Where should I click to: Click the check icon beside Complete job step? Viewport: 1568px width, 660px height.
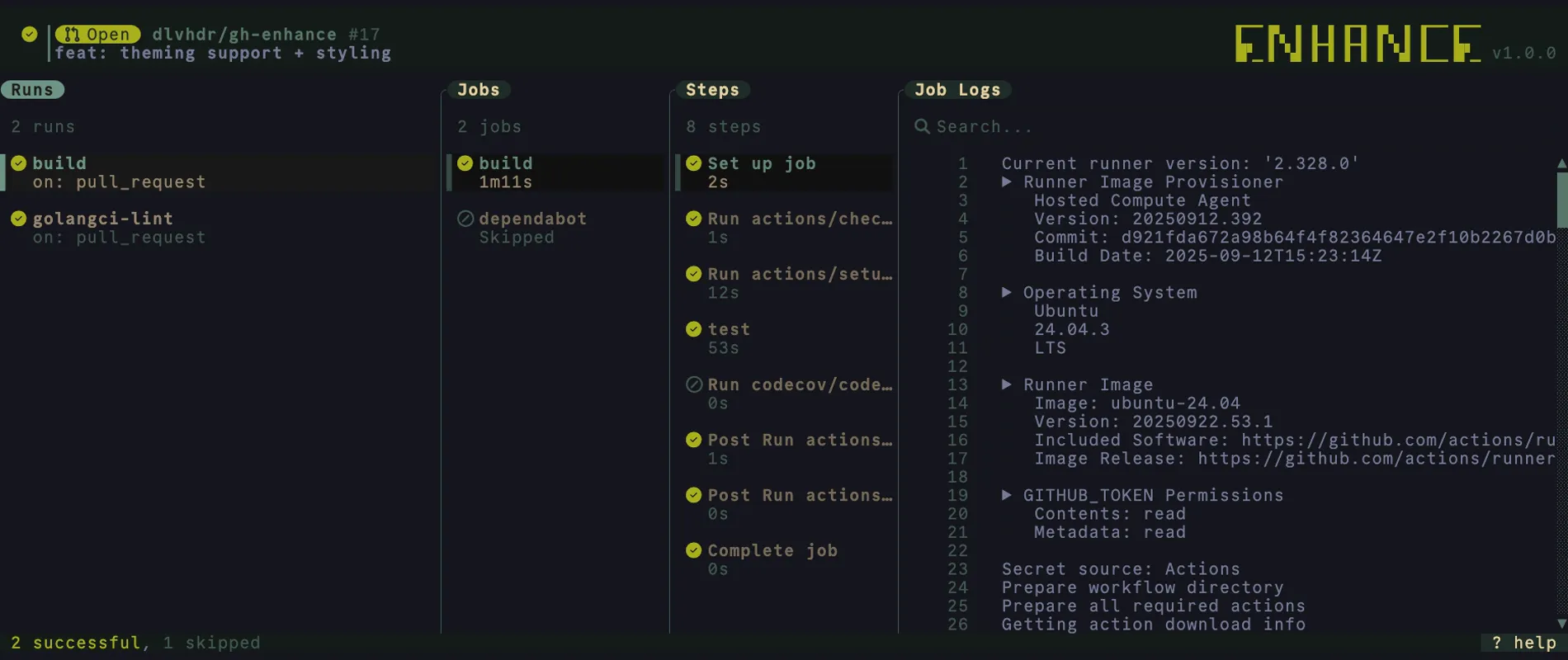point(694,550)
